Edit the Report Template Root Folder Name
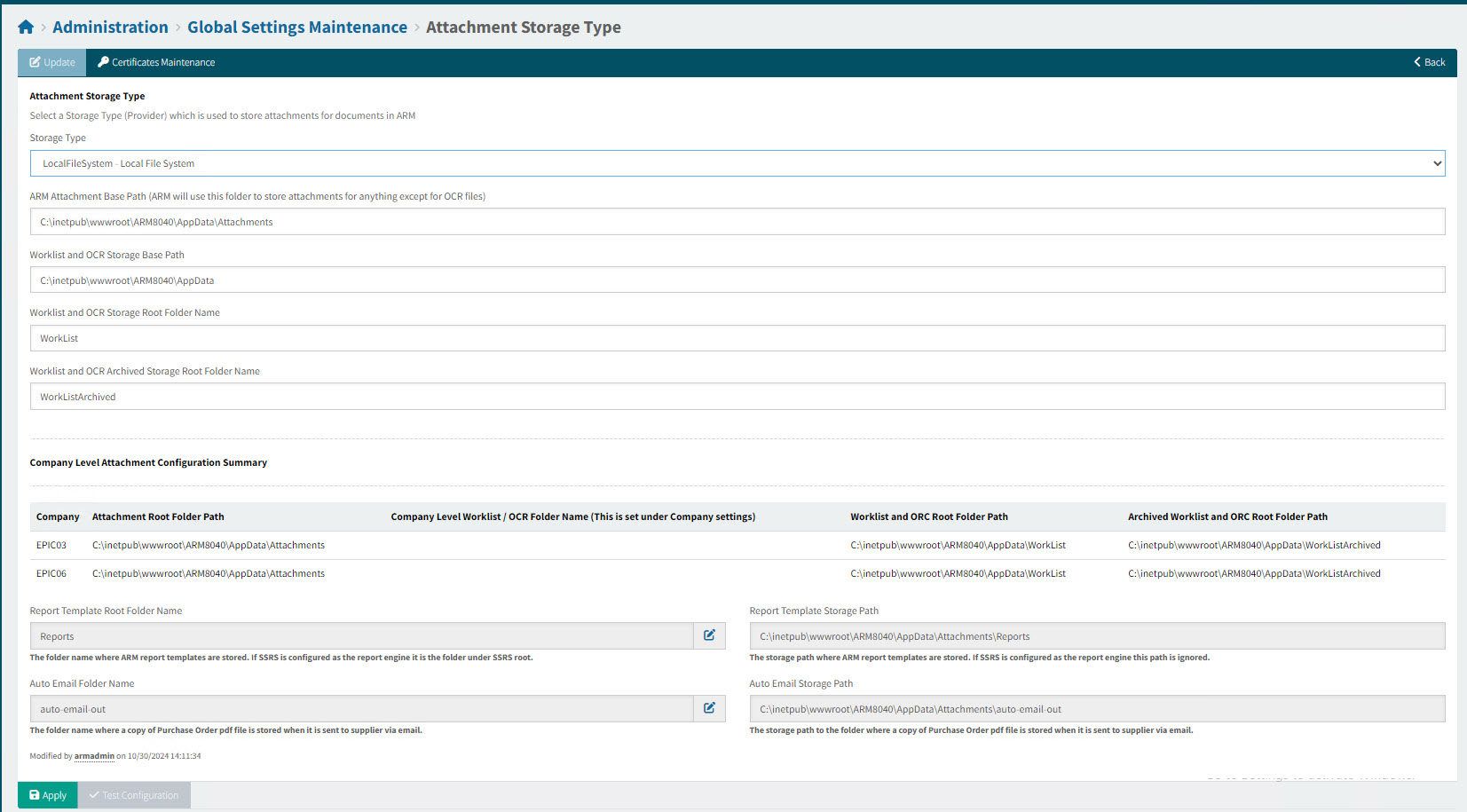Image resolution: width=1467 pixels, height=812 pixels. [709, 635]
